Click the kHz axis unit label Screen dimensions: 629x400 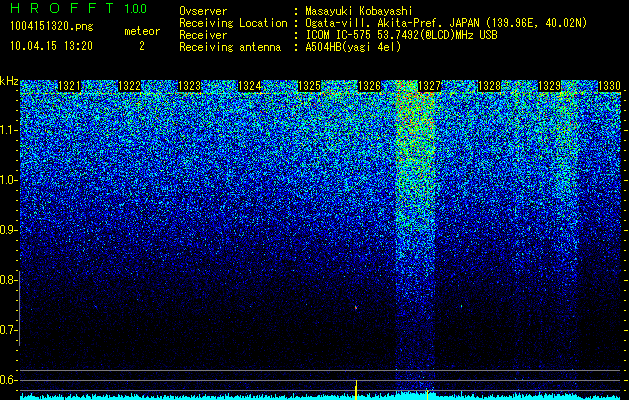click(x=9, y=81)
